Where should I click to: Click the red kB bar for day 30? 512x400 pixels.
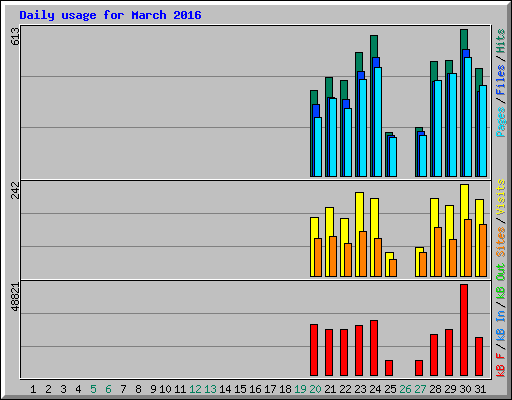coord(464,330)
